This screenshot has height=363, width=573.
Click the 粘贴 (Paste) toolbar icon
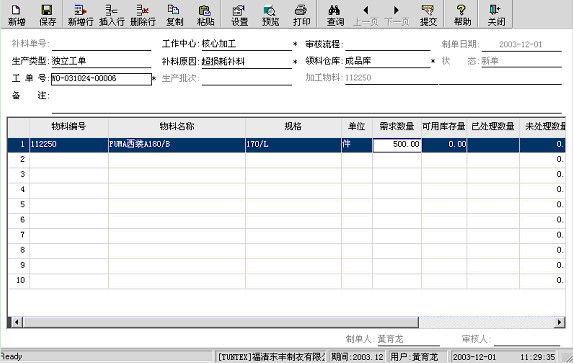205,15
